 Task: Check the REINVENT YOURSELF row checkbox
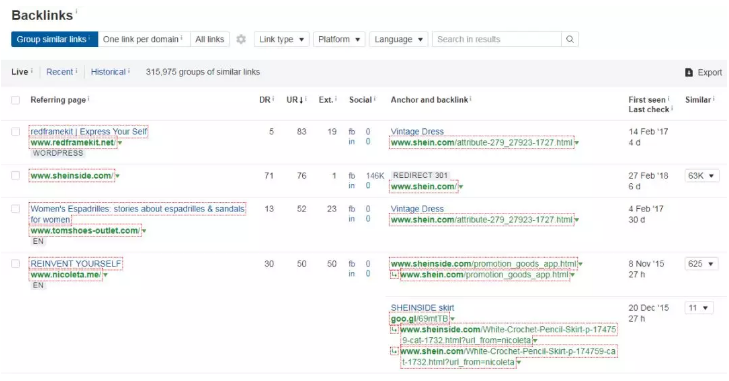pos(15,264)
